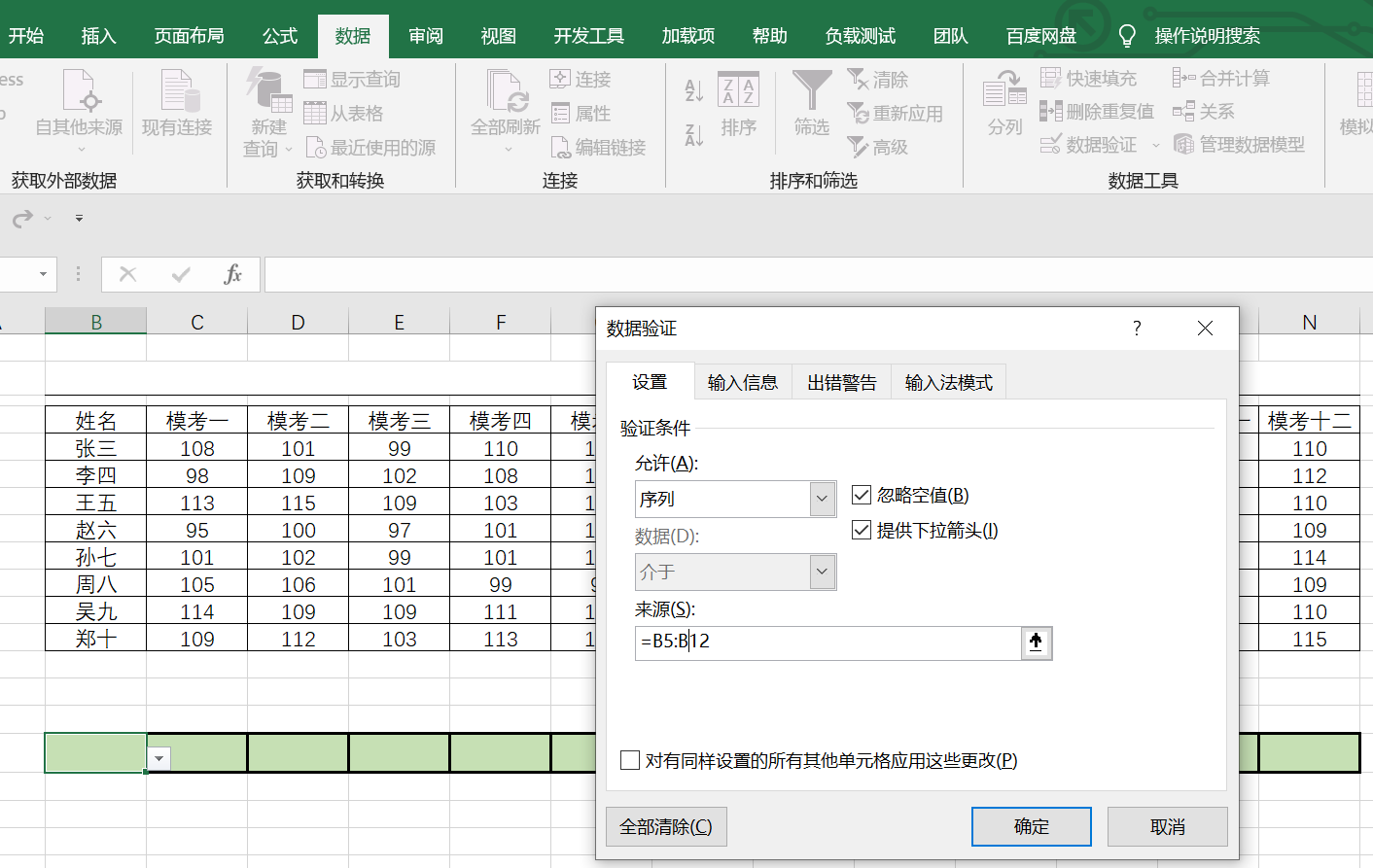The image size is (1373, 868).
Task: Switch to the 输入法模式 tab
Action: (x=948, y=382)
